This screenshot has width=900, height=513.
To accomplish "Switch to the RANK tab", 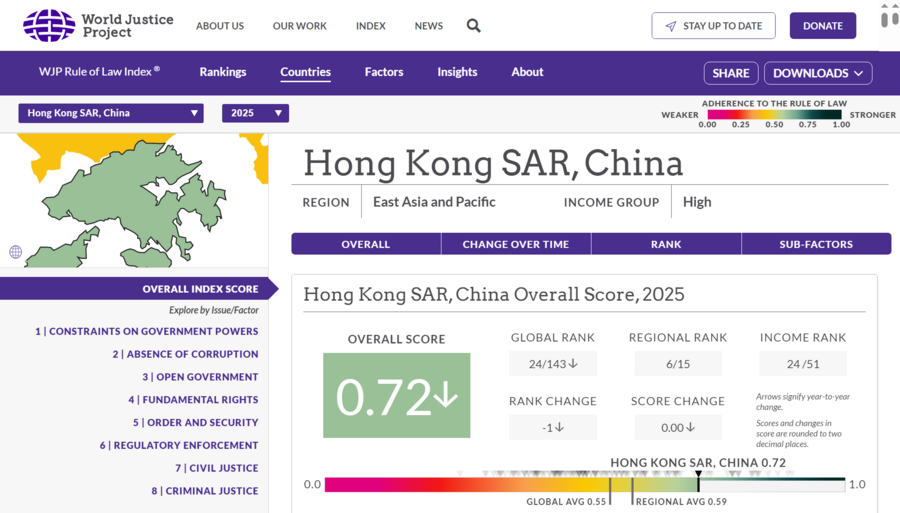I will [666, 244].
